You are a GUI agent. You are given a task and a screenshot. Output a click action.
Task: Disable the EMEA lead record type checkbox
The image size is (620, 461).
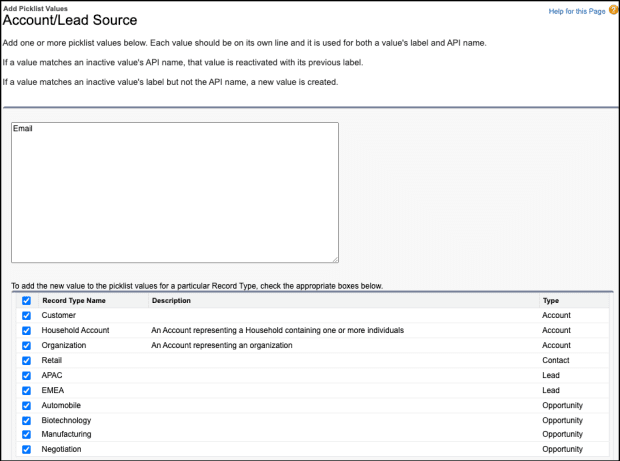(x=26, y=390)
